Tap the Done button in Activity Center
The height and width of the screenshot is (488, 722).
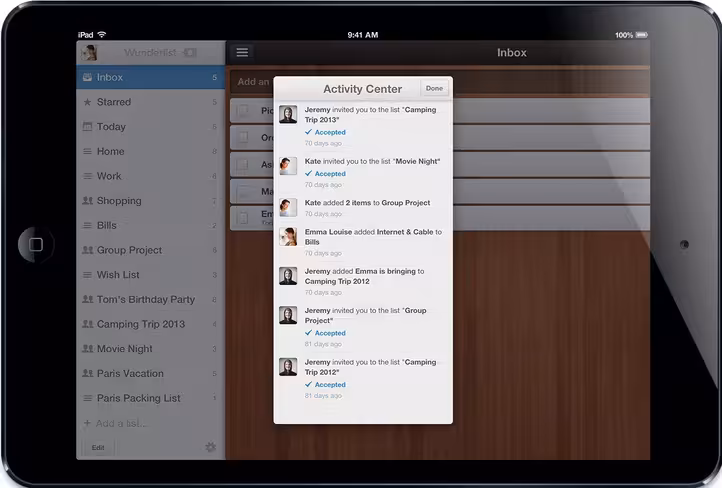434,88
